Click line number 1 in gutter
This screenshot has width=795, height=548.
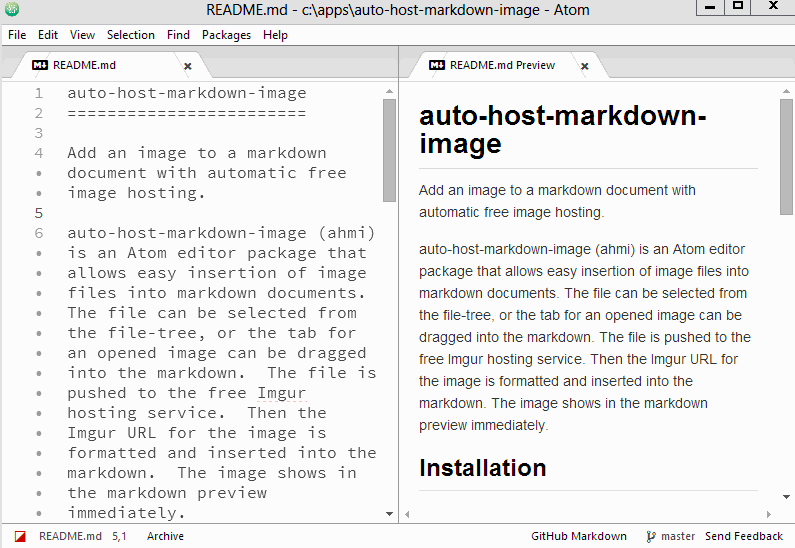[39, 93]
